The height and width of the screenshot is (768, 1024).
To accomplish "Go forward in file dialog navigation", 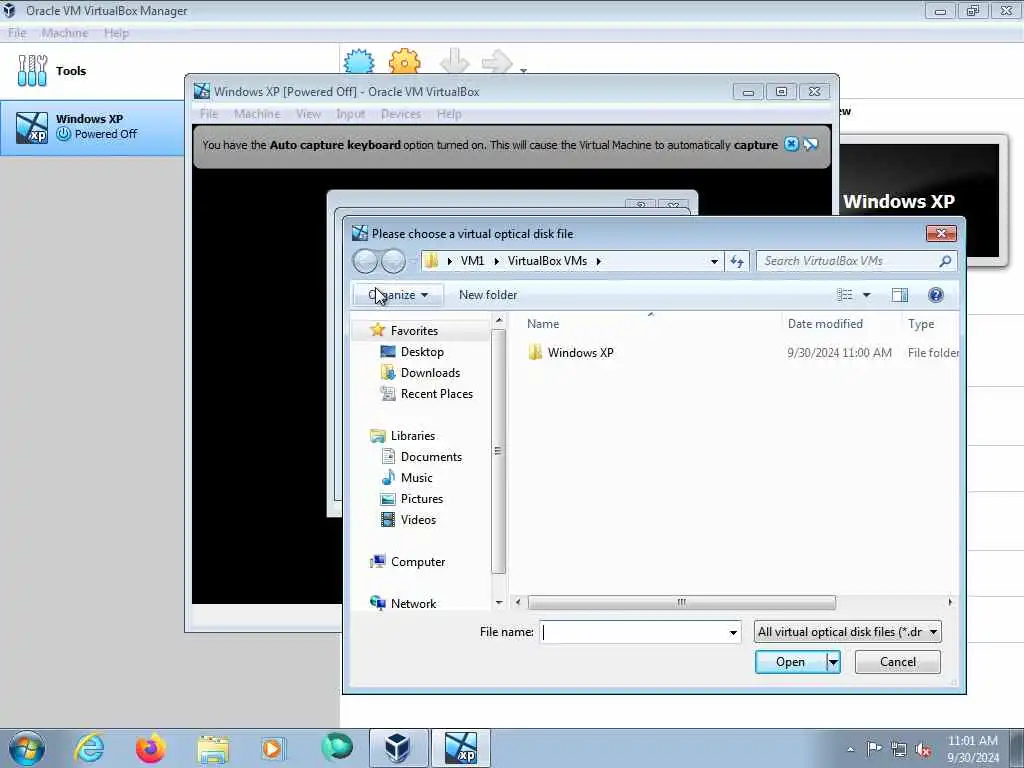I will pyautogui.click(x=393, y=261).
